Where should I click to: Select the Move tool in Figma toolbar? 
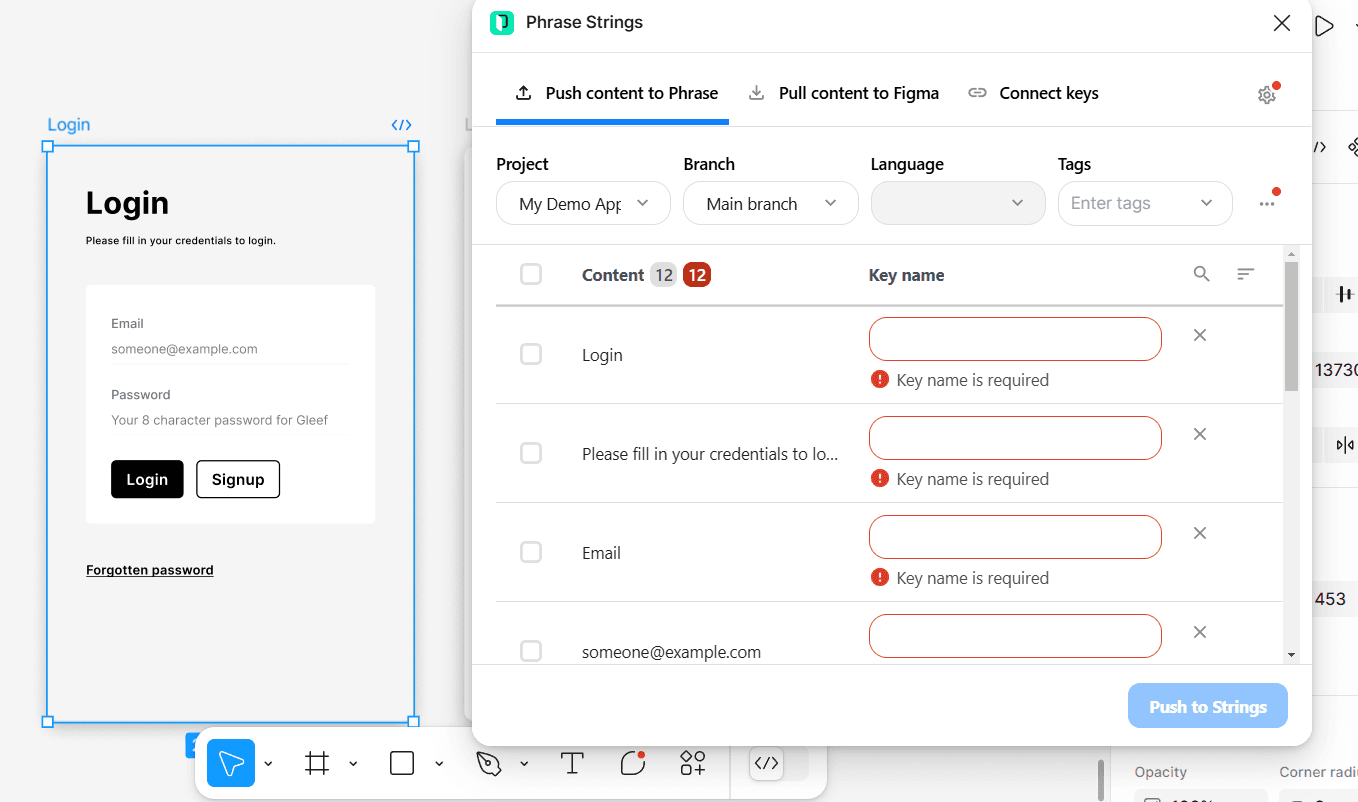(x=231, y=764)
